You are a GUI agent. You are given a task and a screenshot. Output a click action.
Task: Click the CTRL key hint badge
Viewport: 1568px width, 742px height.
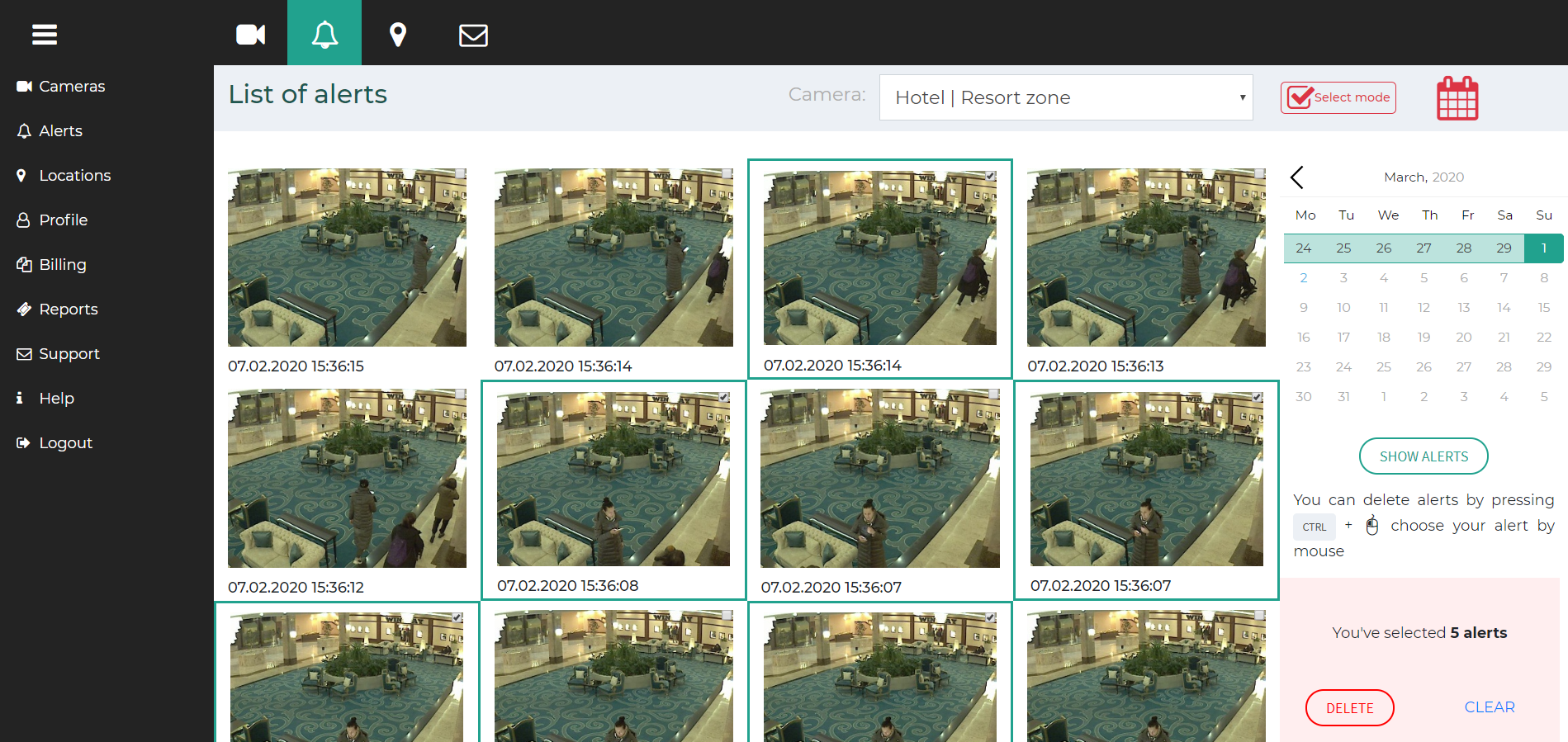[1315, 527]
